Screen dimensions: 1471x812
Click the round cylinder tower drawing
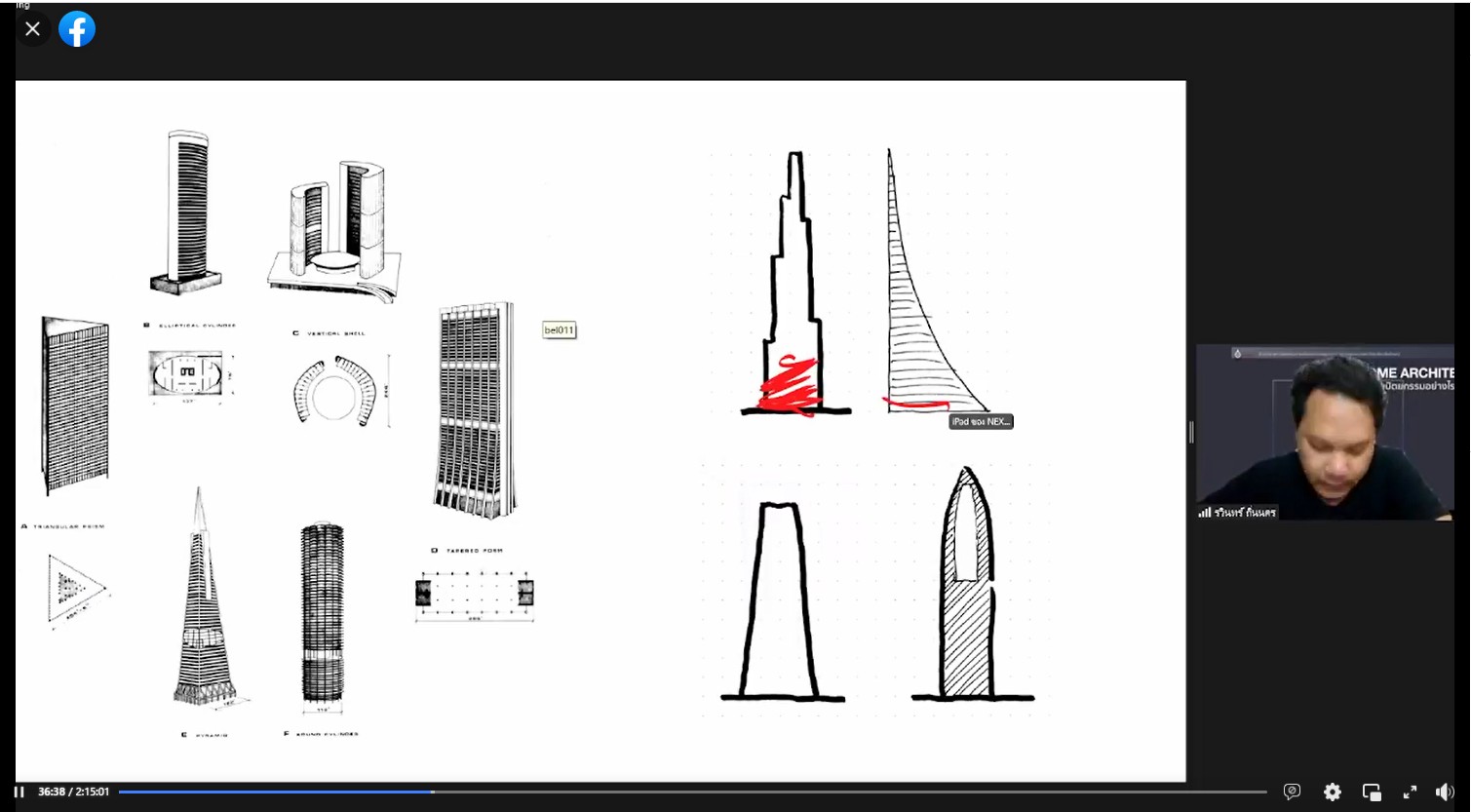[x=323, y=612]
